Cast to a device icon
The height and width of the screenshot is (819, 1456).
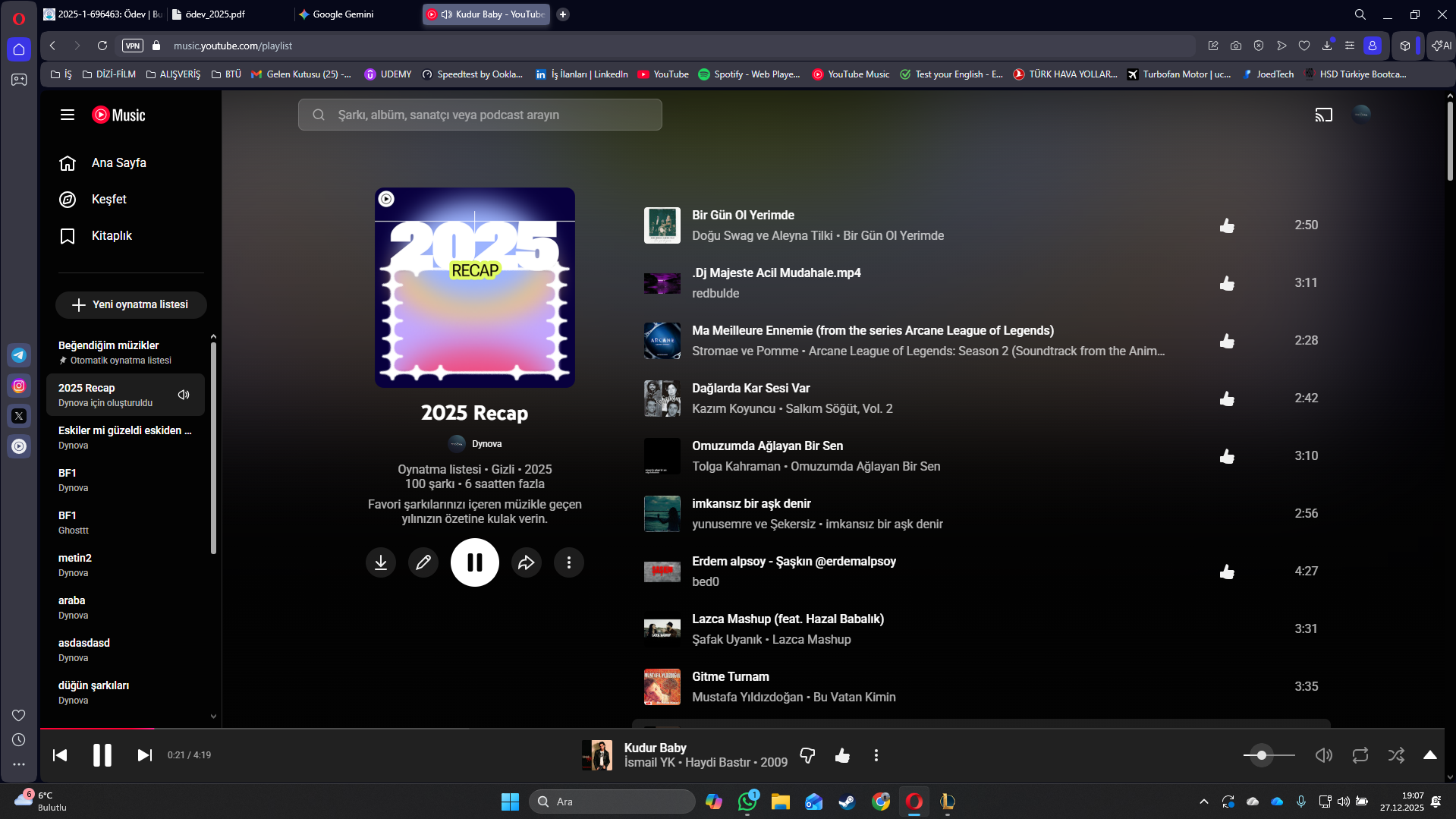1323,115
